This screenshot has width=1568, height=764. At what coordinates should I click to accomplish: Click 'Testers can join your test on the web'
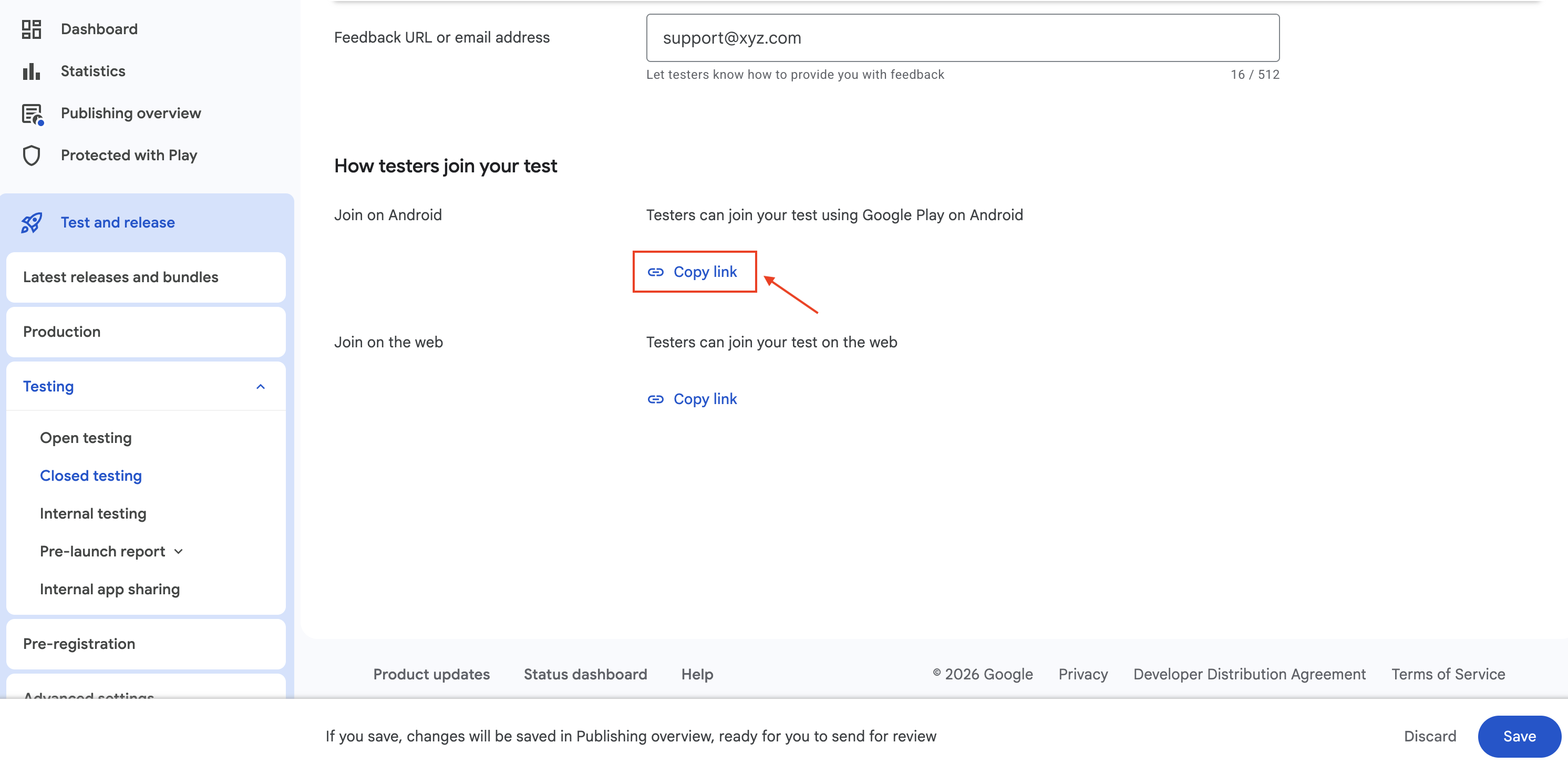[771, 343]
